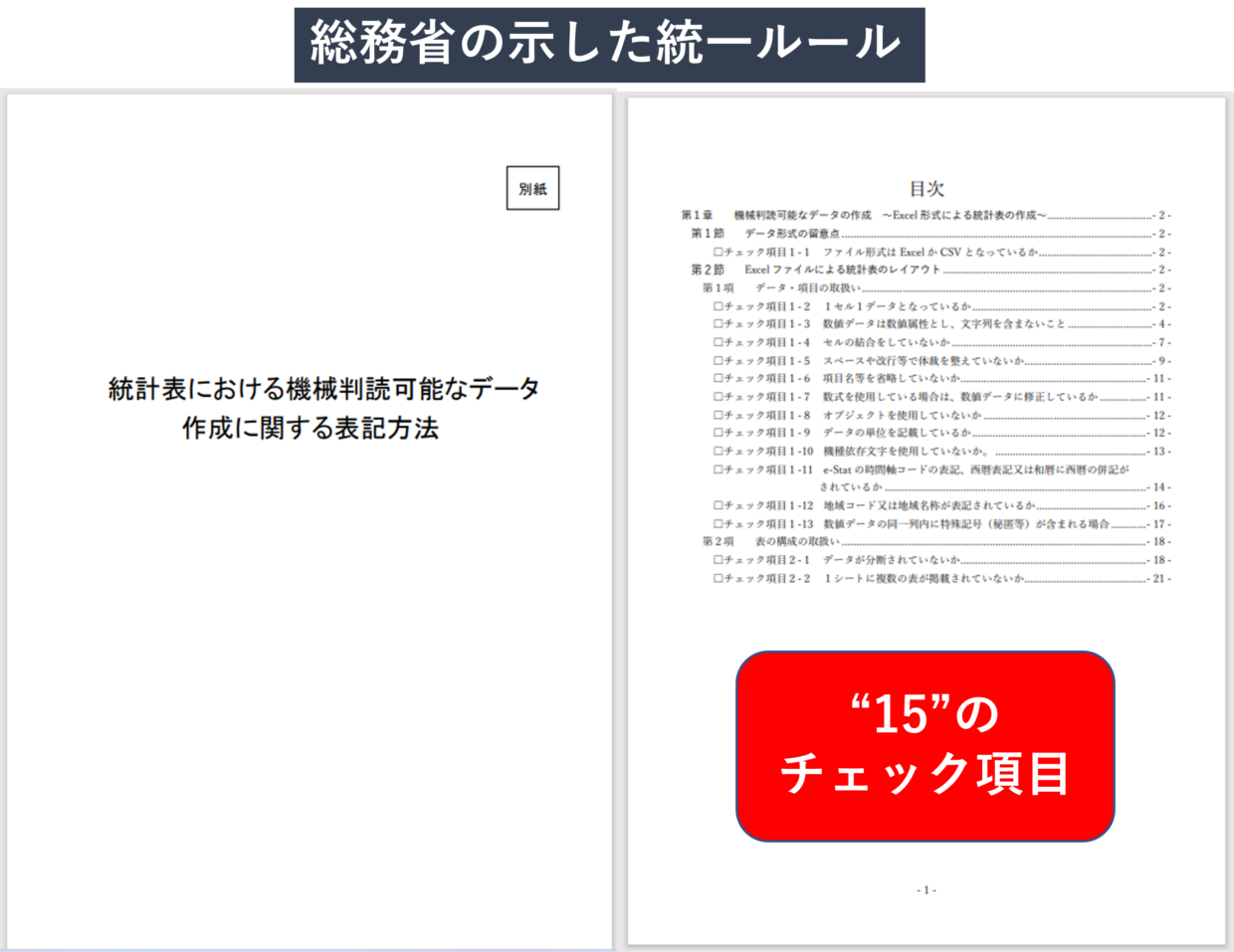Click entry 項目名等を省略していないか

click(891, 378)
